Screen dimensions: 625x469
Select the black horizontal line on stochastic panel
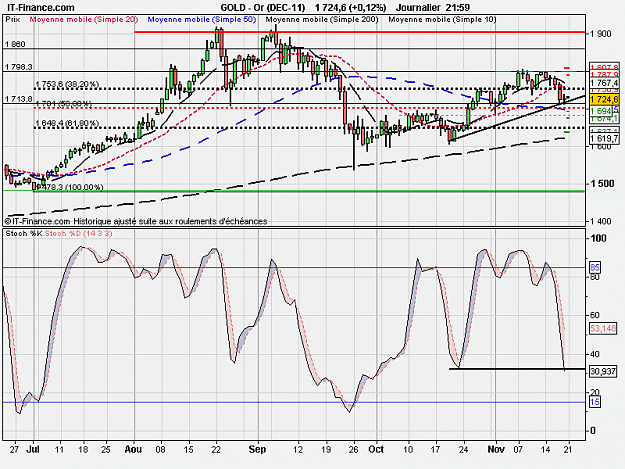(517, 369)
